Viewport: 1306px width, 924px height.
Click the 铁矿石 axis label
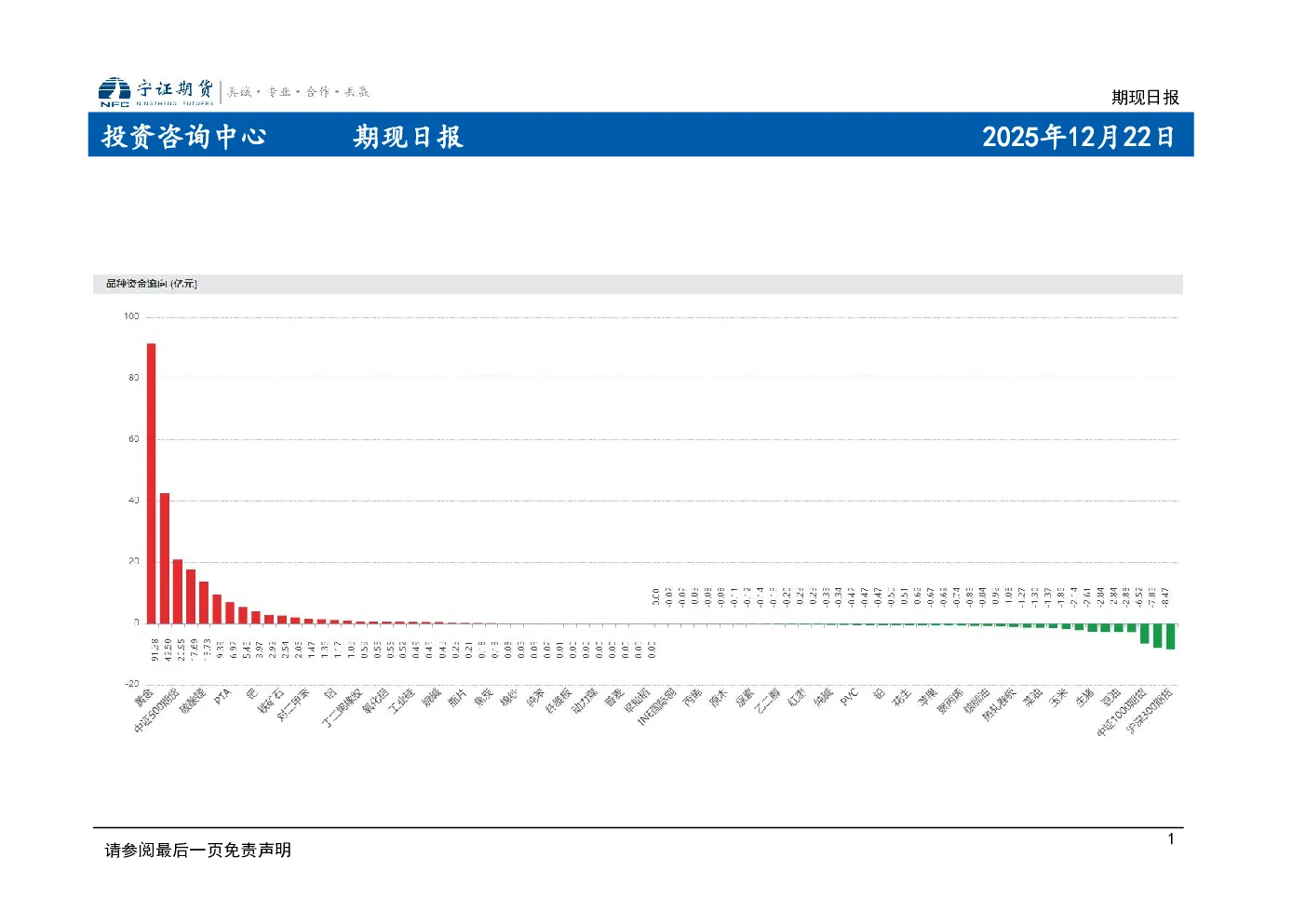[271, 702]
